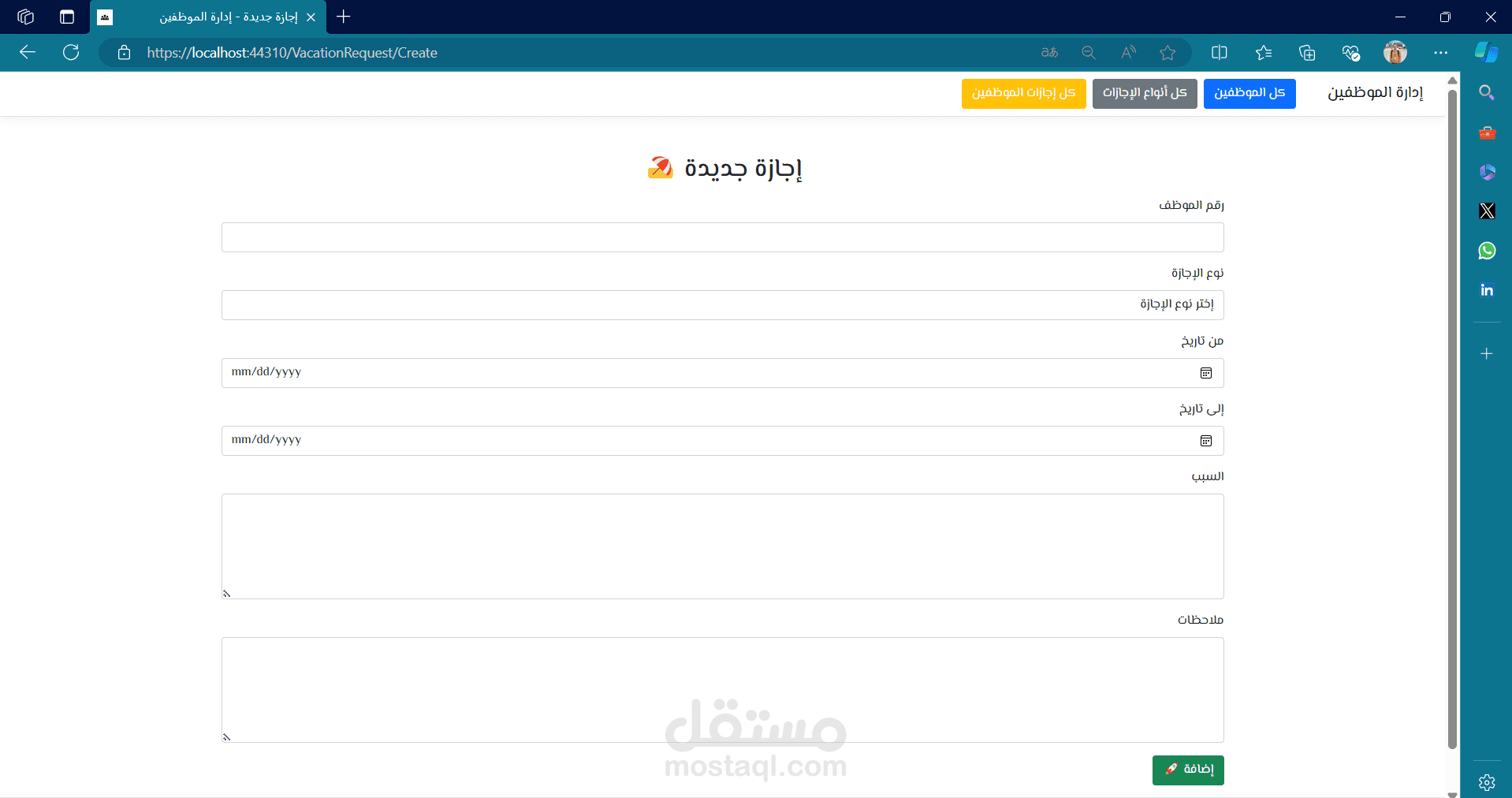Open the Copilot icon
Screen dimensions: 1512x798
1487,53
